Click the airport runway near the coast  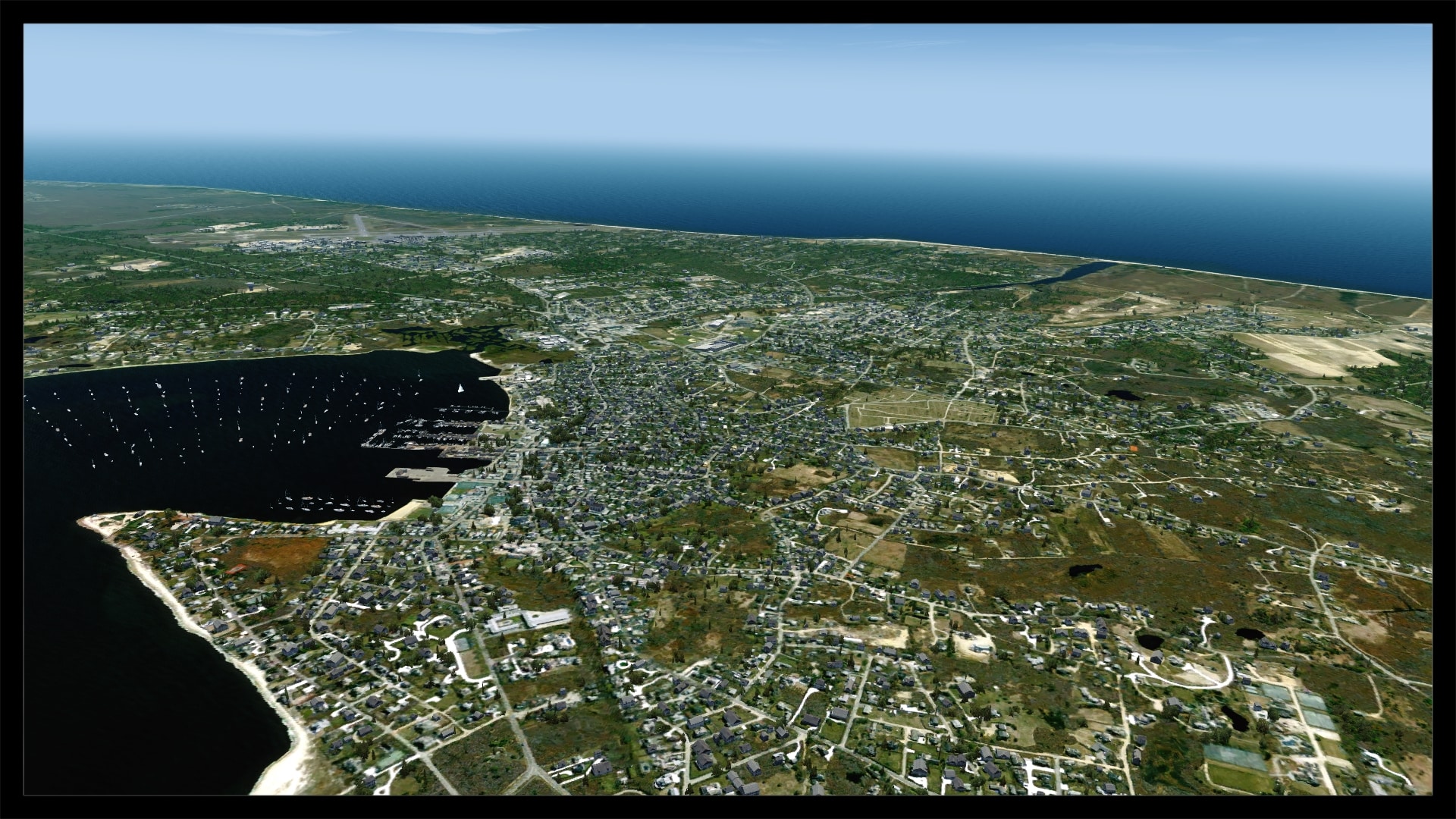[x=361, y=224]
